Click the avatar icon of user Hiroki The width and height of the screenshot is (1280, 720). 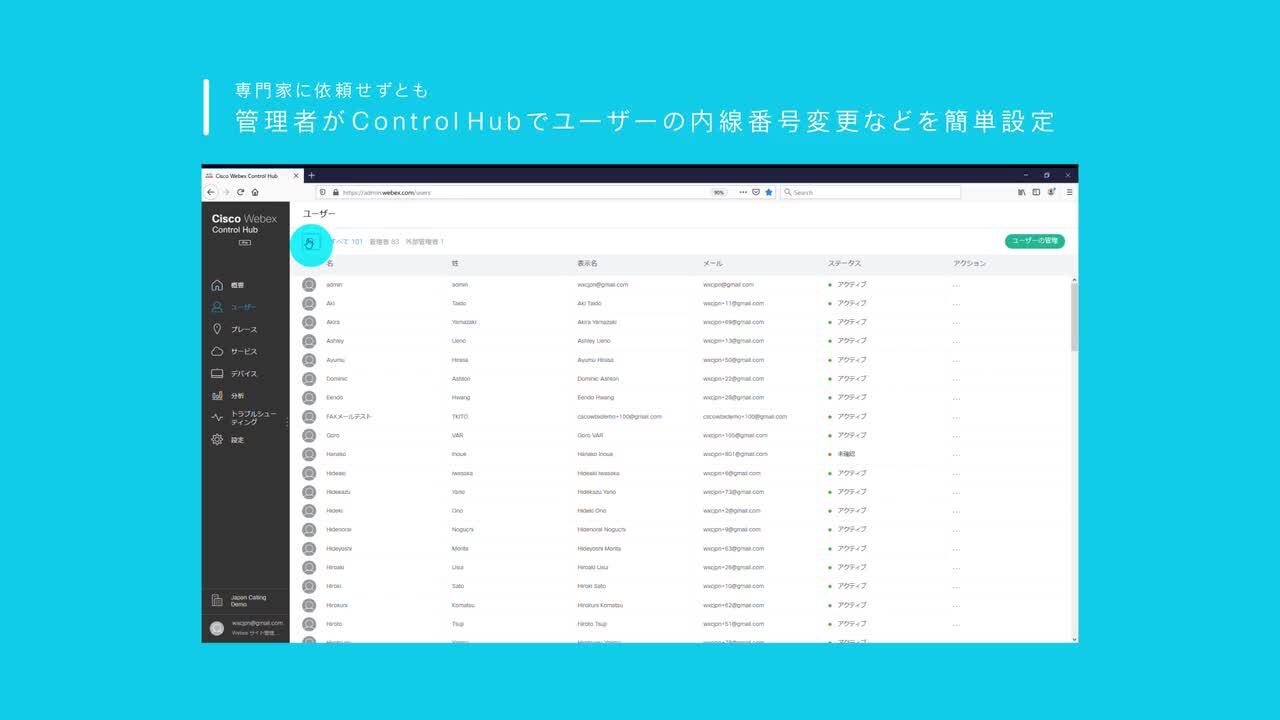tap(309, 586)
